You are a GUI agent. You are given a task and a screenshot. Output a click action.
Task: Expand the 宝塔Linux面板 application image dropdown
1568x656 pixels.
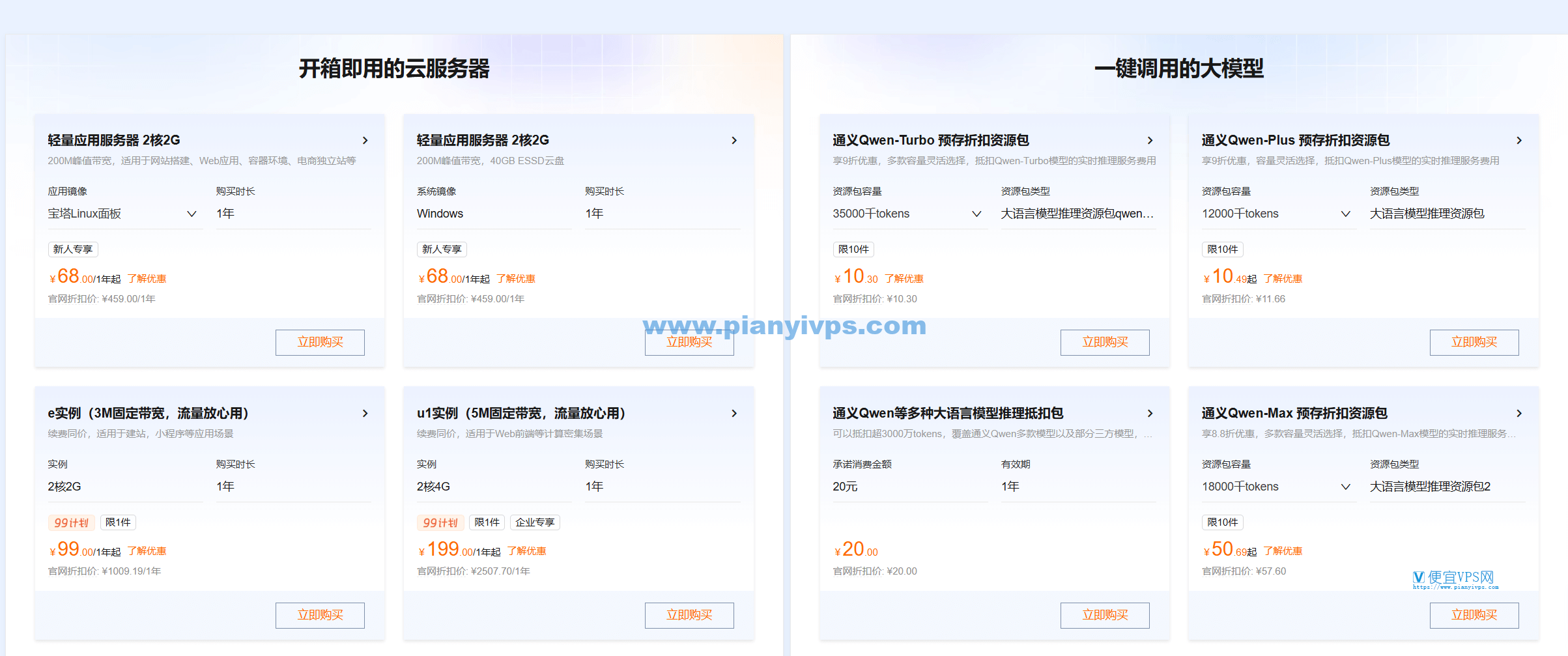coord(192,214)
